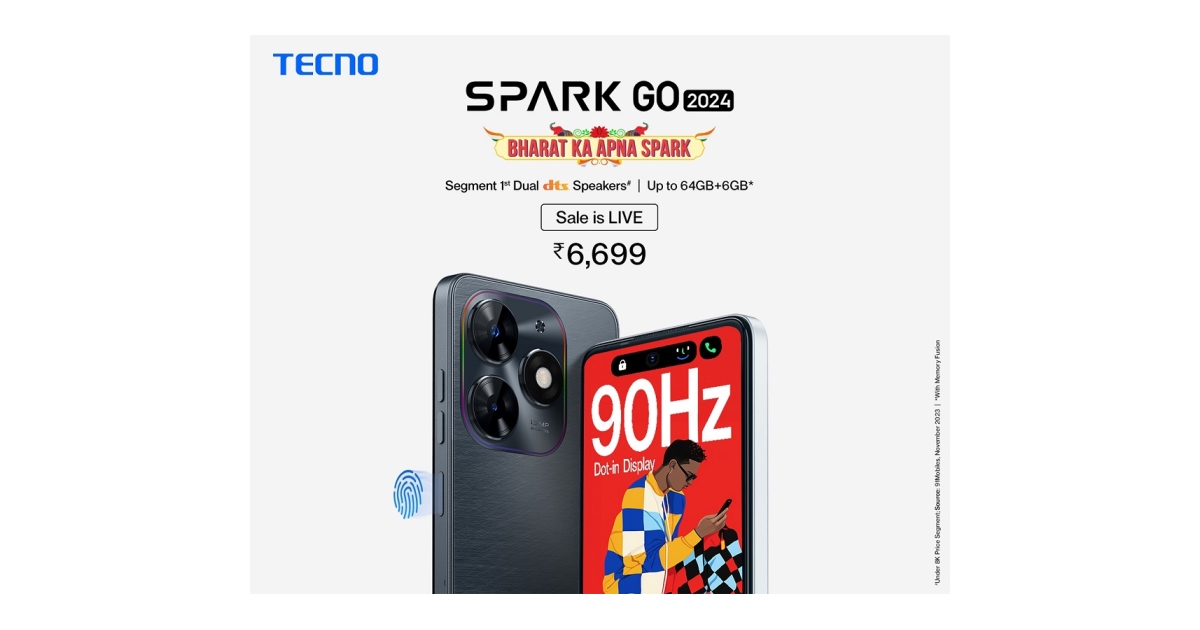Click the blue TECNO brand logo
Viewport: 1200px width, 630px height.
coord(326,65)
